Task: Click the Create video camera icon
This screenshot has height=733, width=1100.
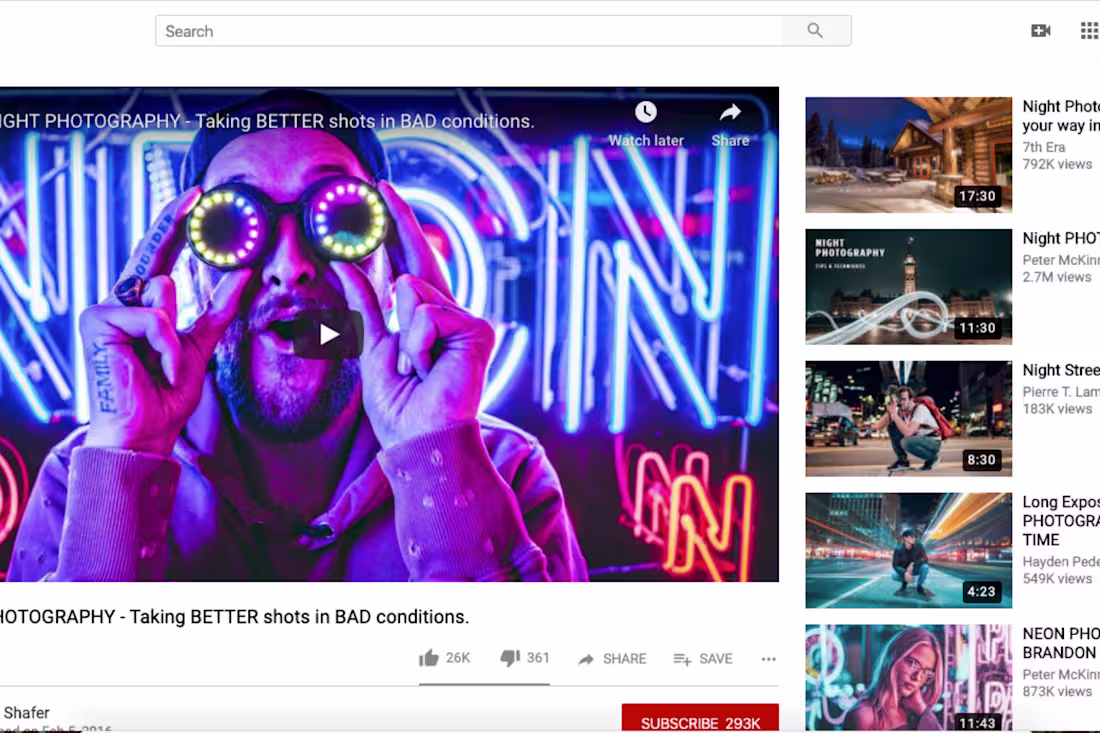Action: 1040,30
